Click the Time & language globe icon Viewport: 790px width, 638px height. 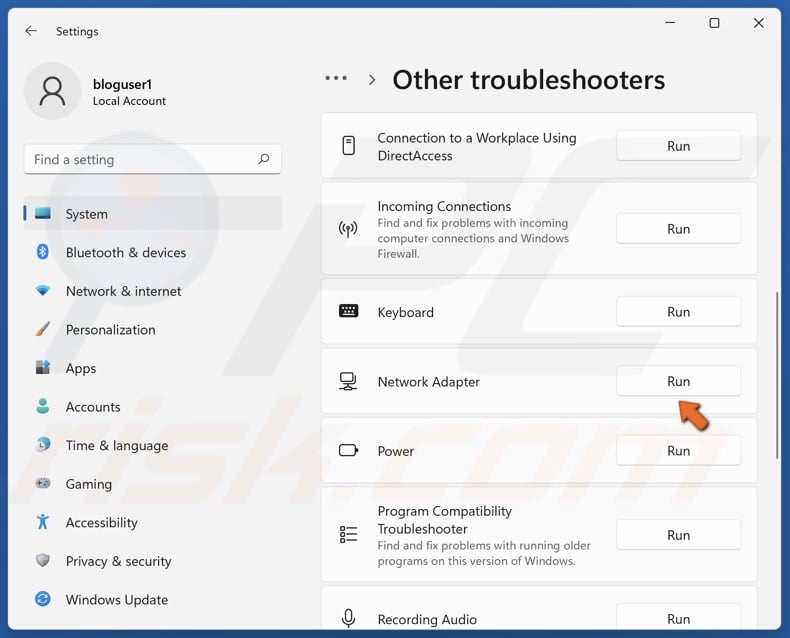point(43,444)
